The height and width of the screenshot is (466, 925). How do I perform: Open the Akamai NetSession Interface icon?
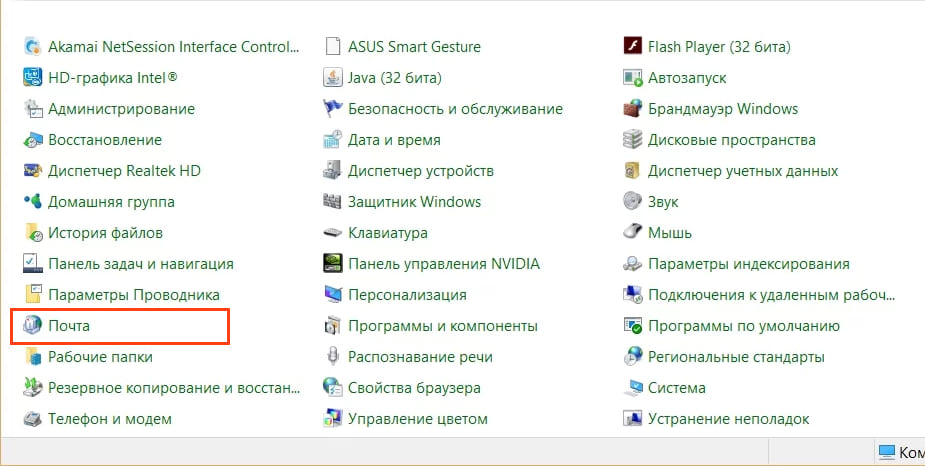tap(32, 46)
